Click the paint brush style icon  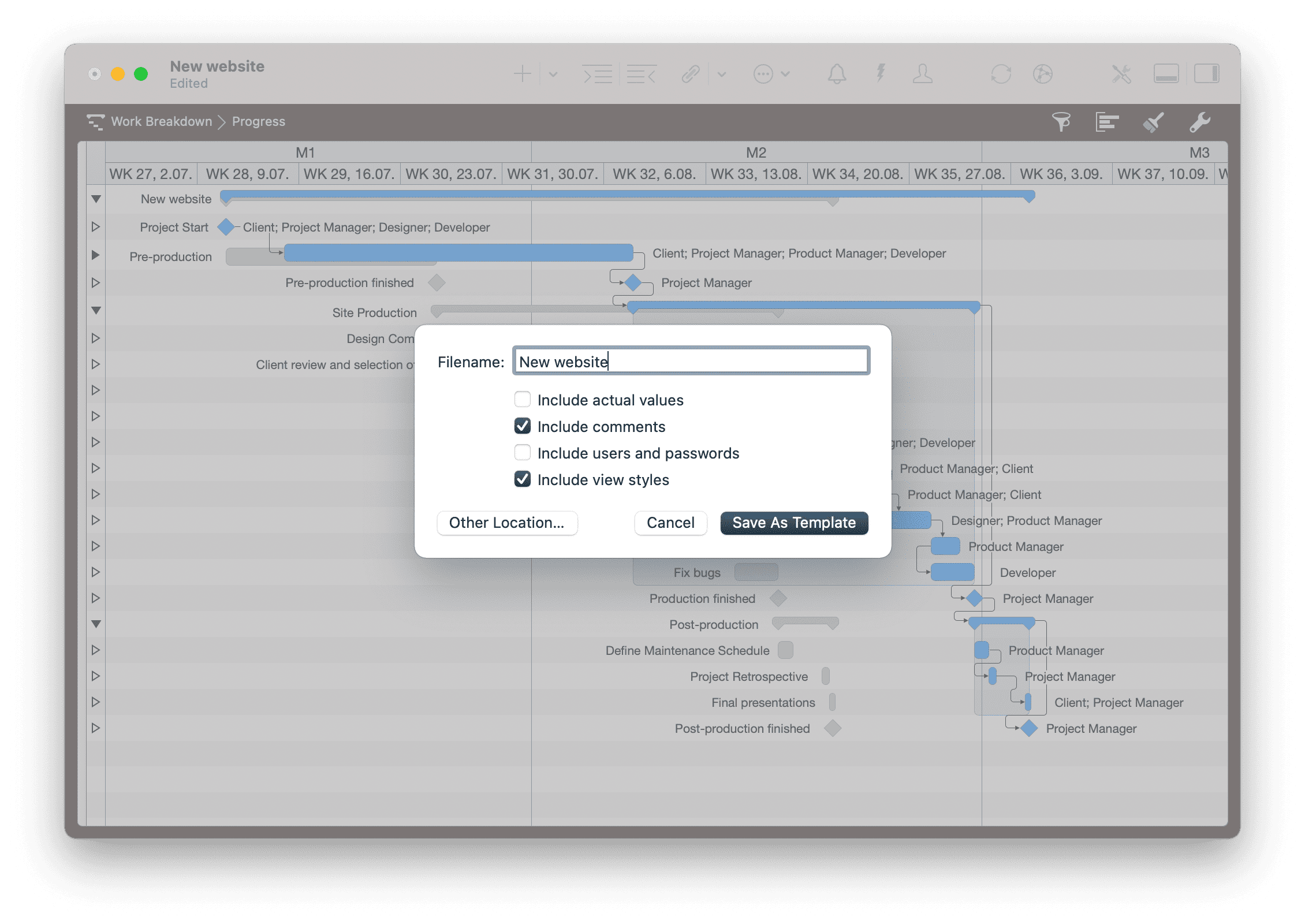pos(1151,122)
